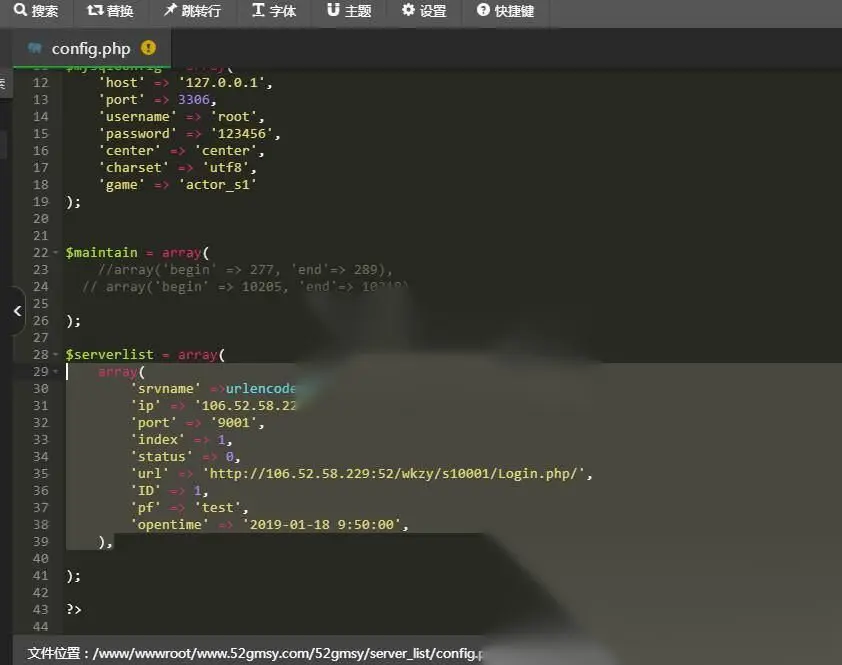Switch to the config.php tab

click(91, 49)
